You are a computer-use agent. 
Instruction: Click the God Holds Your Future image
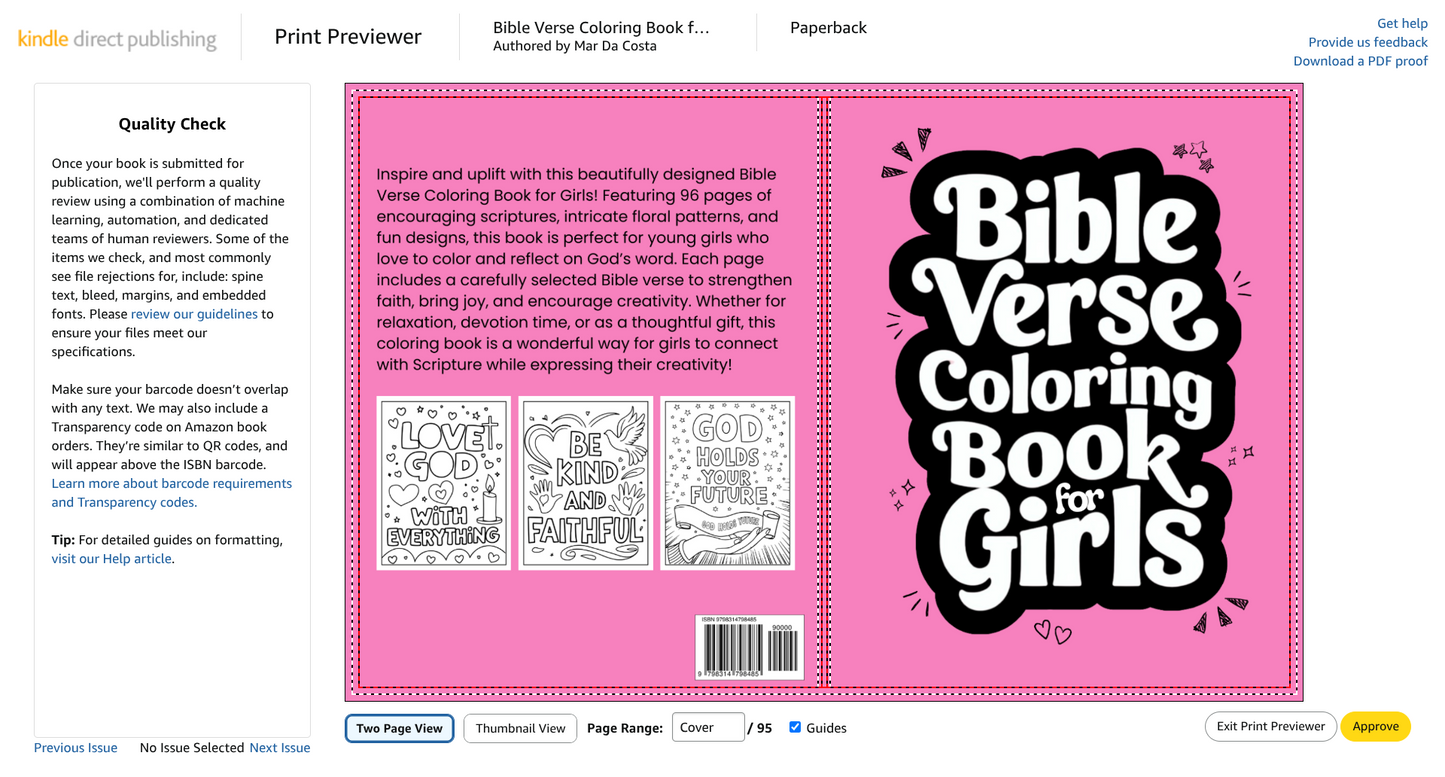coord(727,483)
